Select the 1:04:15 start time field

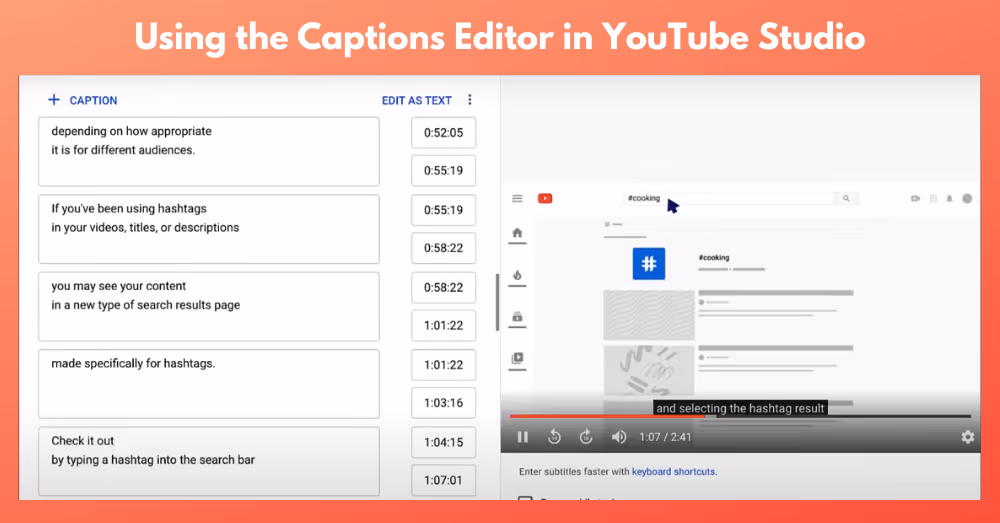[443, 442]
